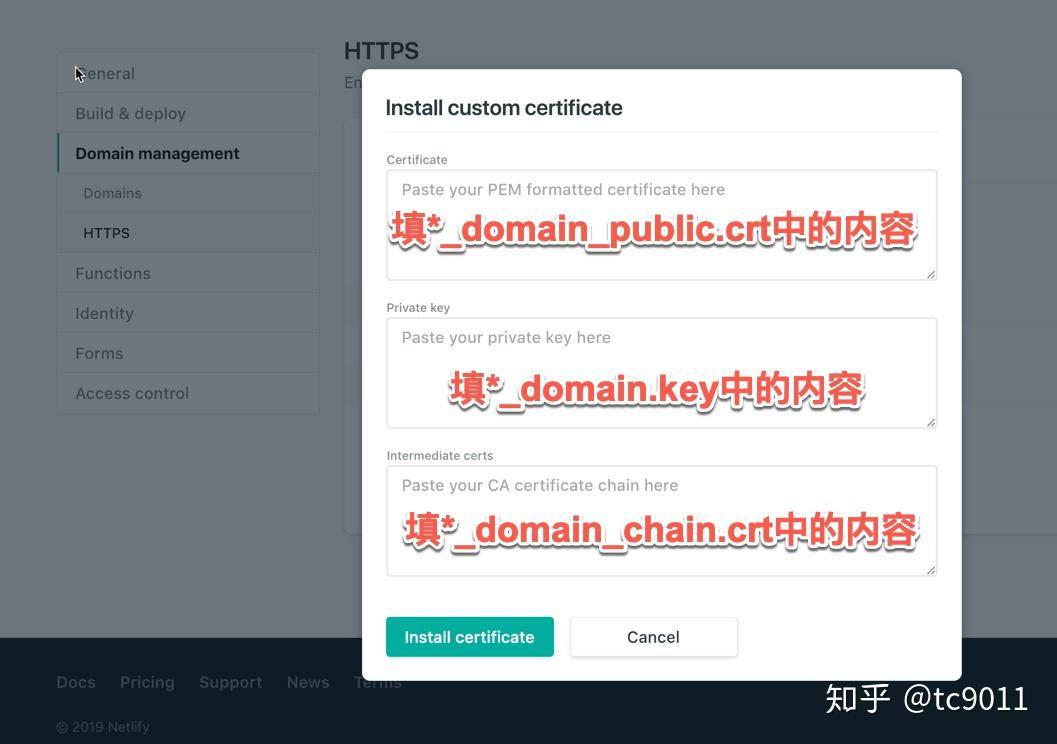Screen dimensions: 1057x744
Task: Click the CA certificate chain field
Action: coord(661,518)
